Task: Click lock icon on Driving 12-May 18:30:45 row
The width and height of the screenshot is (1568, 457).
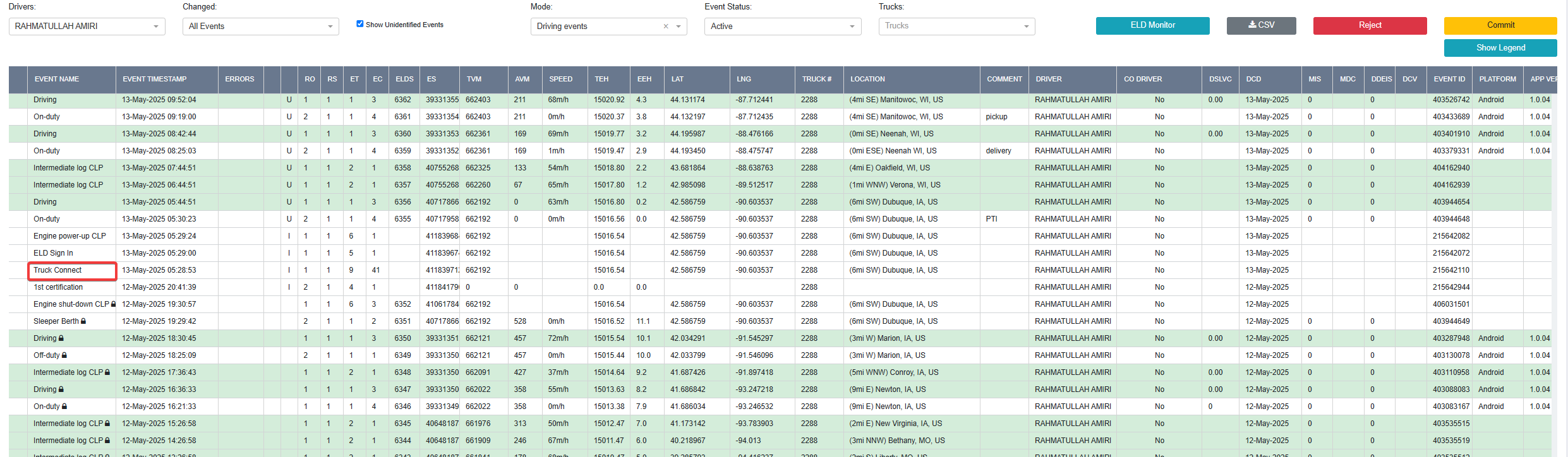Action: 61,338
